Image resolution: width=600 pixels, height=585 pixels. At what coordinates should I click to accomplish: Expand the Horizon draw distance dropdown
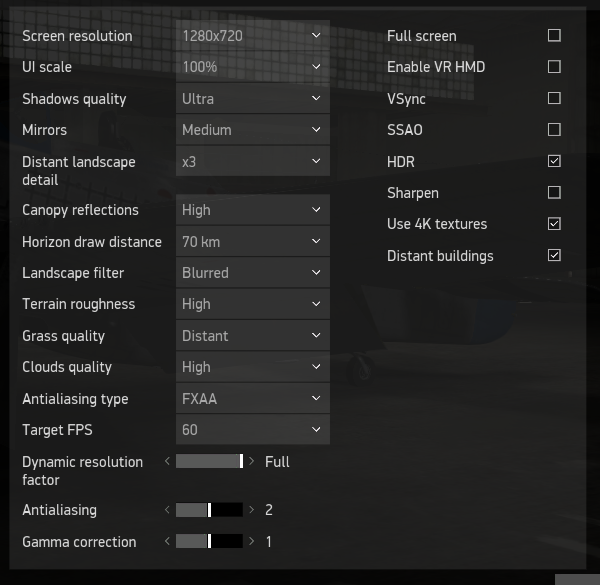(253, 242)
